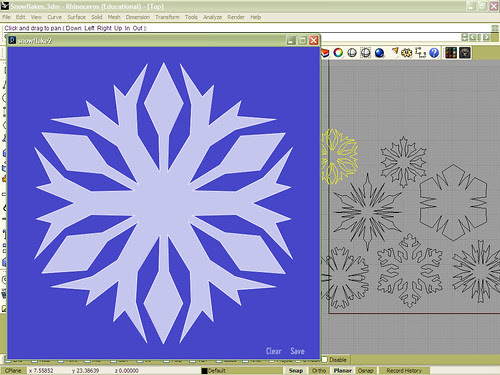This screenshot has width=500, height=375.
Task: Select the fern-like branched snowflake curve
Action: [x=410, y=270]
